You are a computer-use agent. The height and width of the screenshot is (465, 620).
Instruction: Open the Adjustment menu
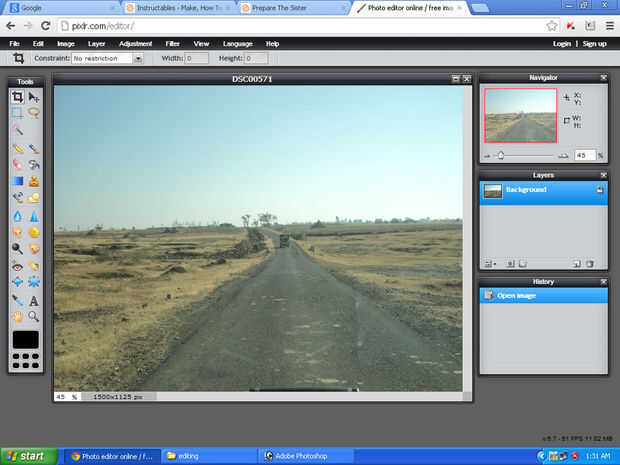(x=136, y=44)
